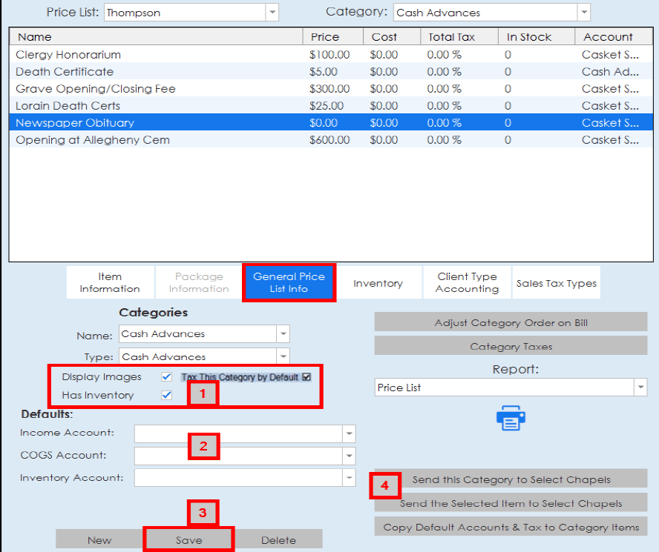Expand the Price List dropdown at top
The width and height of the screenshot is (659, 552).
(x=272, y=13)
